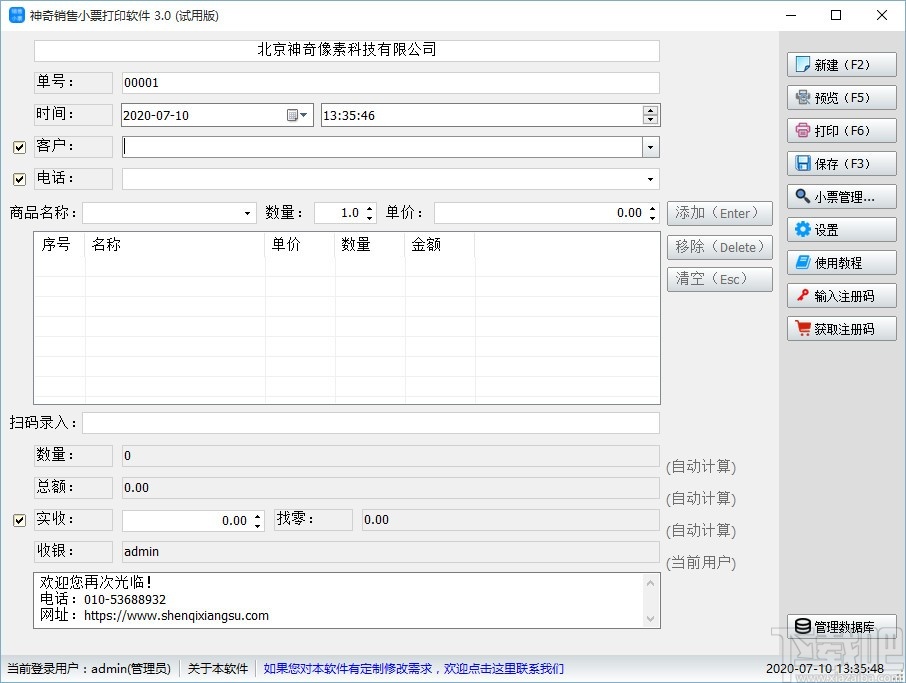Click 获取注册码 to get a registration code
906x683 pixels.
(841, 329)
